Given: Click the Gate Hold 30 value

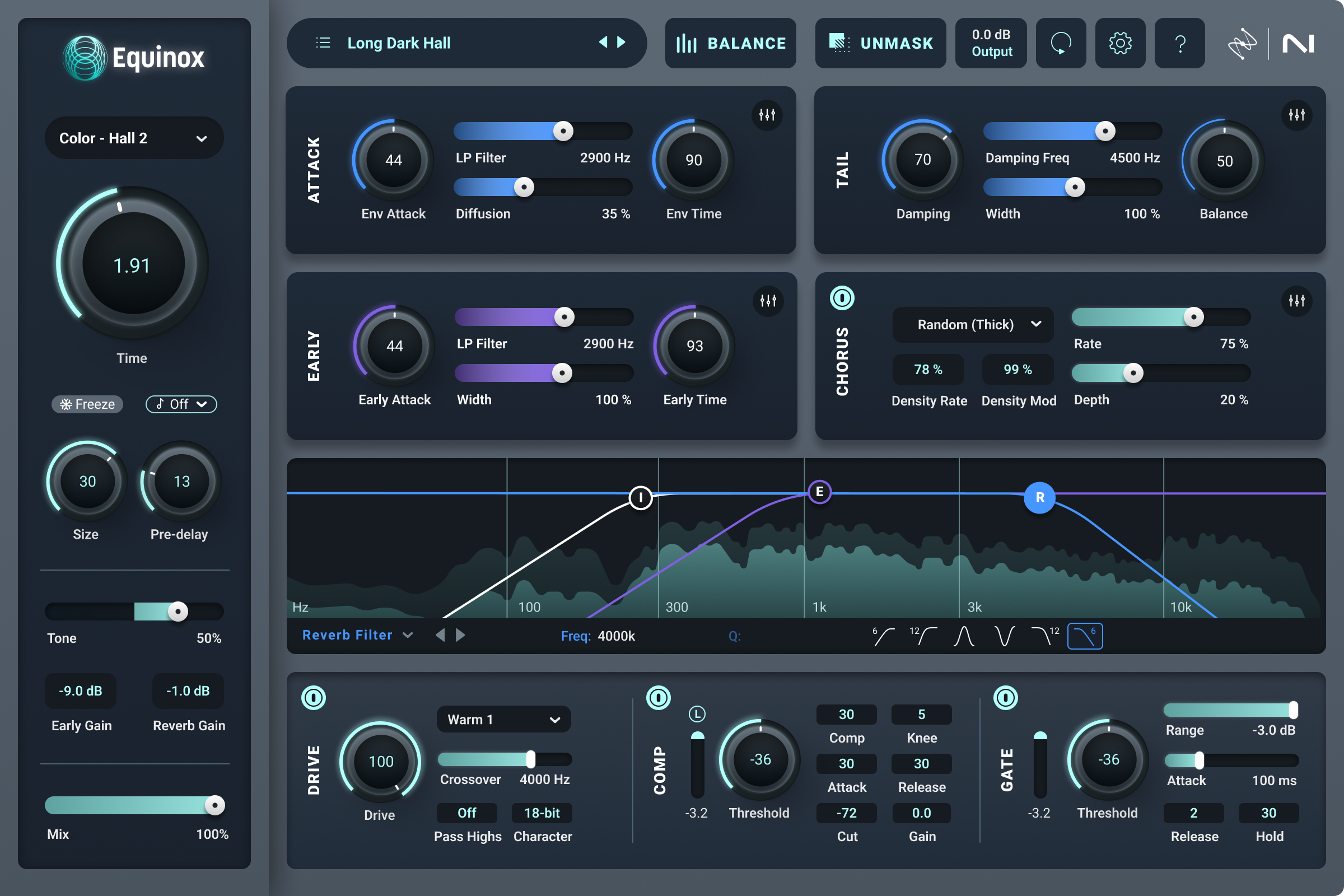Looking at the screenshot, I should coord(1268,813).
